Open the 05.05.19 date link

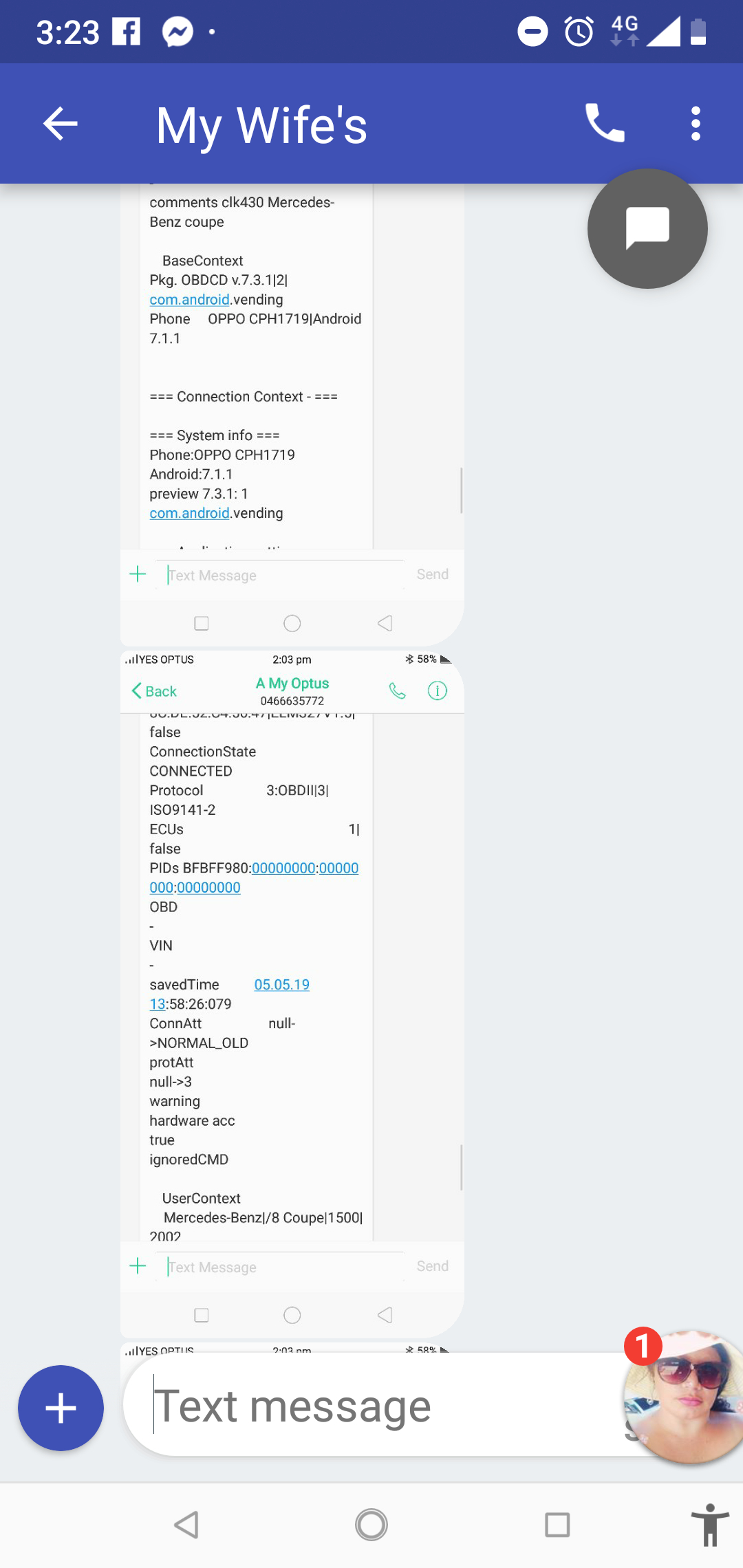pos(281,984)
